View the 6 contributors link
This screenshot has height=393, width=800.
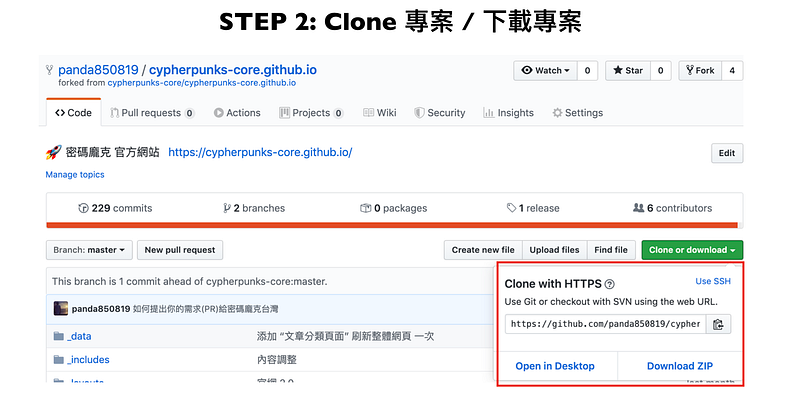click(672, 208)
